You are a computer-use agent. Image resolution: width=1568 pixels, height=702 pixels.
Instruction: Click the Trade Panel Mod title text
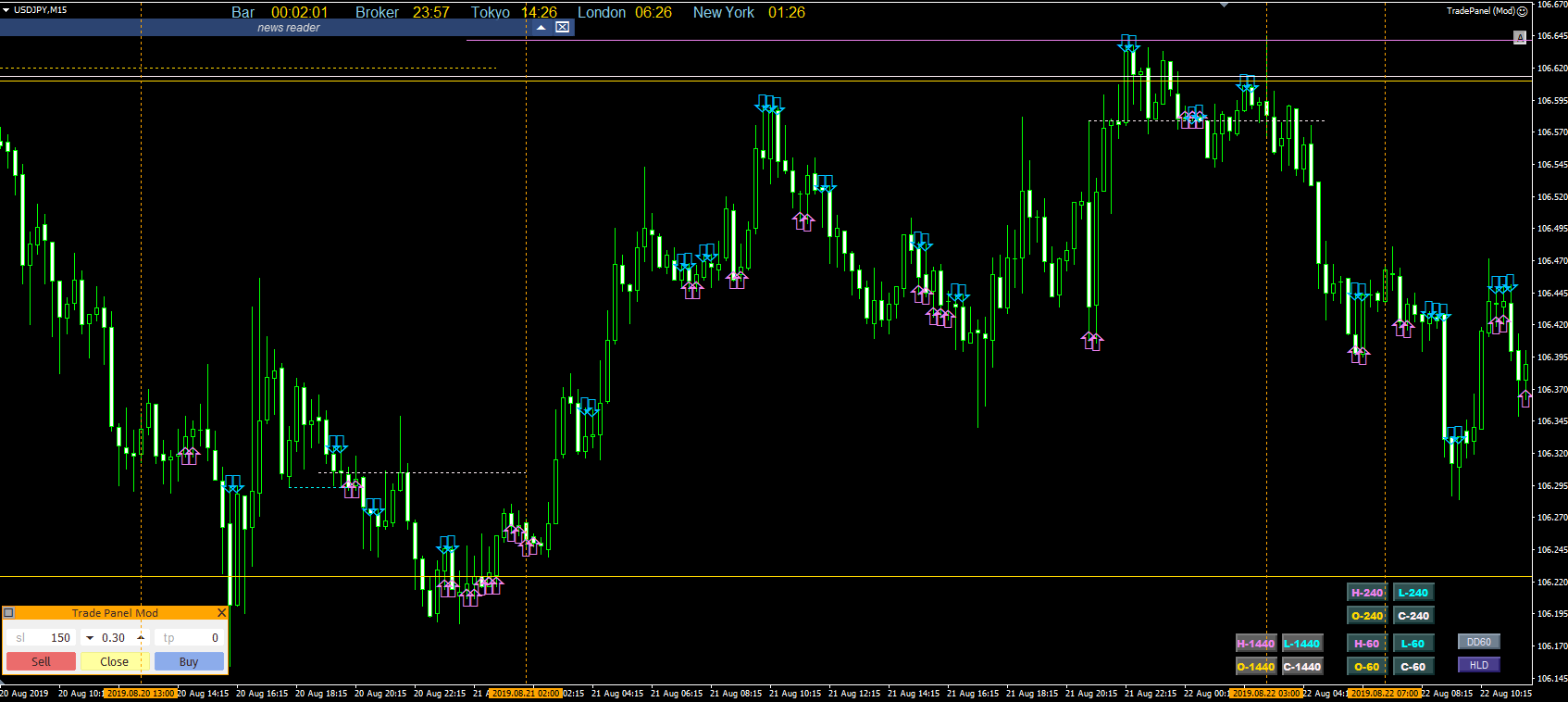point(115,613)
